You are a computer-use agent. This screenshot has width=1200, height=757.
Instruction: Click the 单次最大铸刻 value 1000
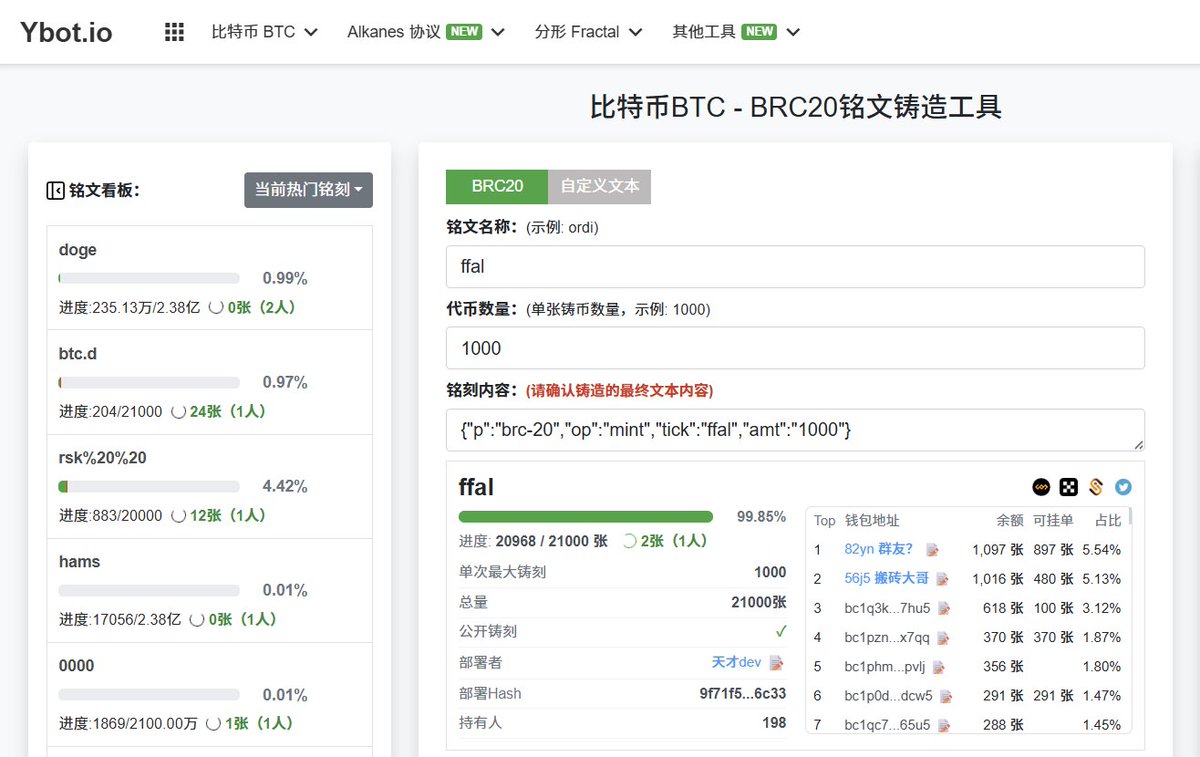click(x=770, y=572)
